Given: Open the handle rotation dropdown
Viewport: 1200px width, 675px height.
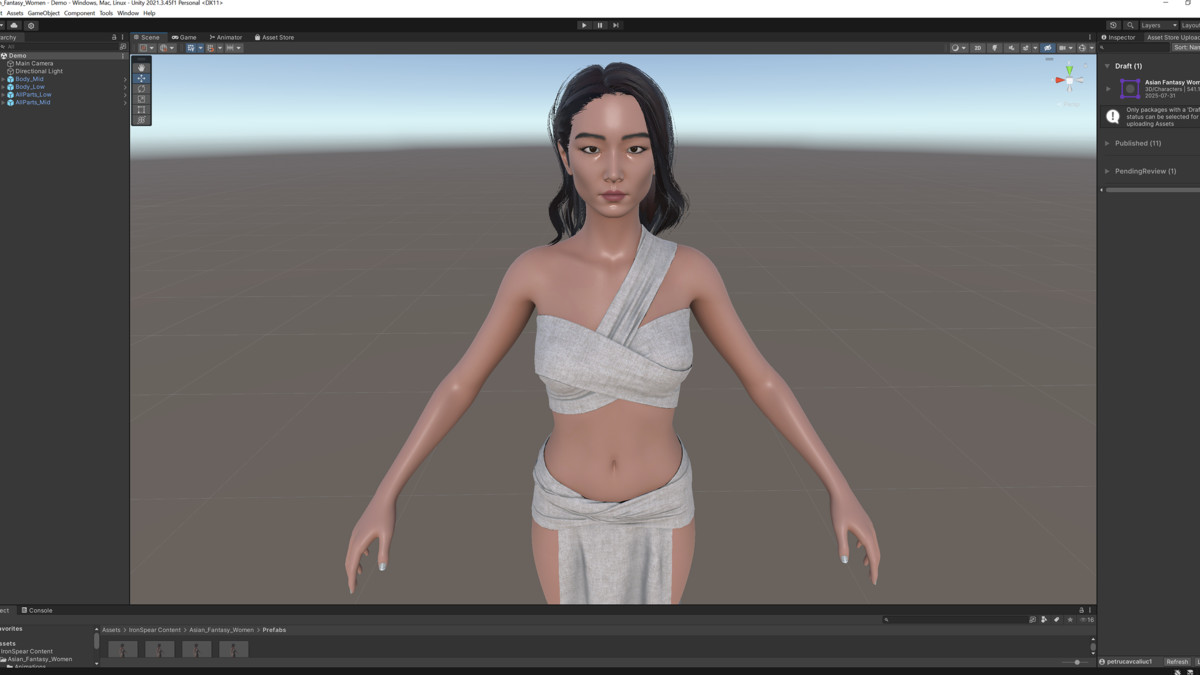Looking at the screenshot, I should point(166,48).
